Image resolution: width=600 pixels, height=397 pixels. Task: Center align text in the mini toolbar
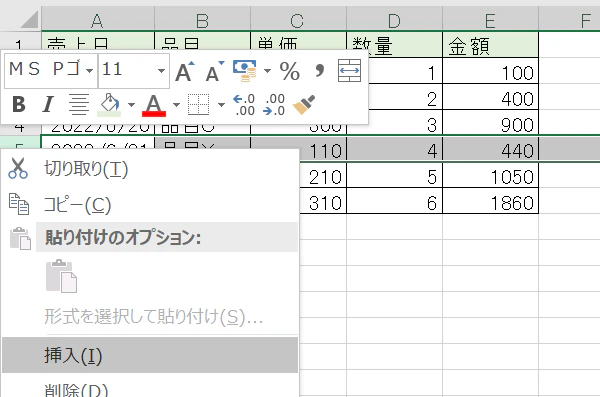79,104
